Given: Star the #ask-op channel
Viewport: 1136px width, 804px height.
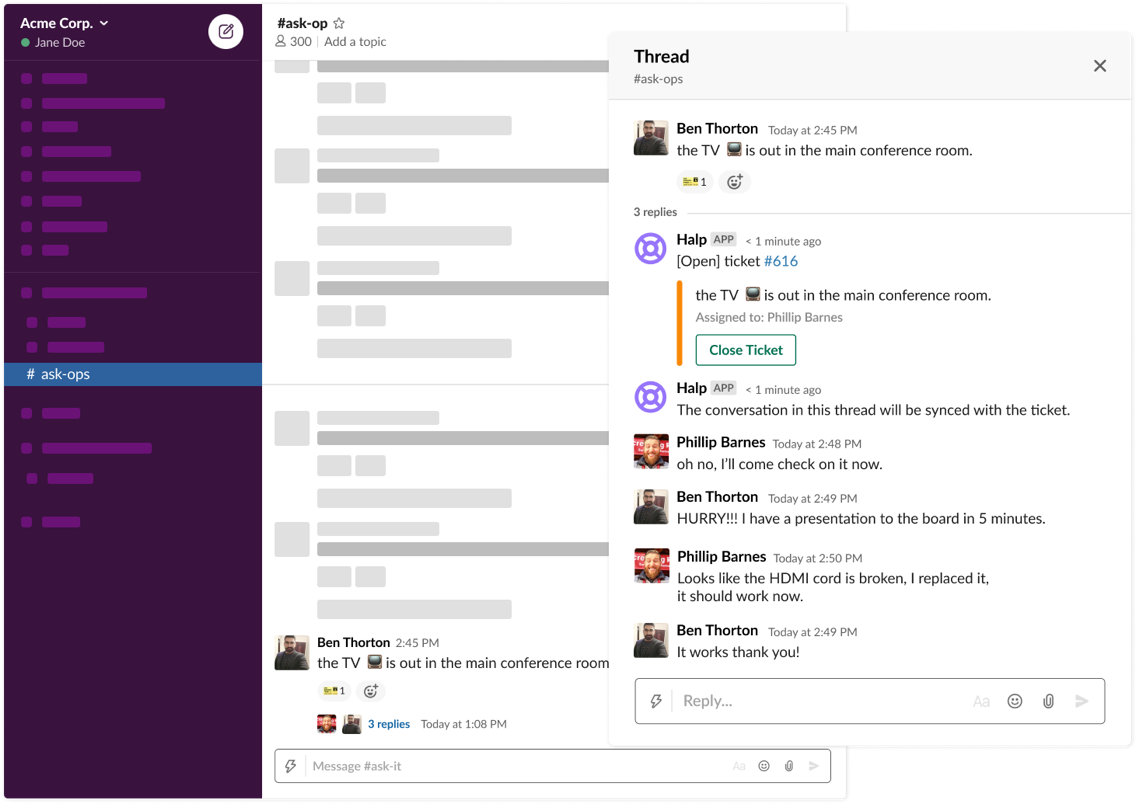Looking at the screenshot, I should click(x=338, y=23).
